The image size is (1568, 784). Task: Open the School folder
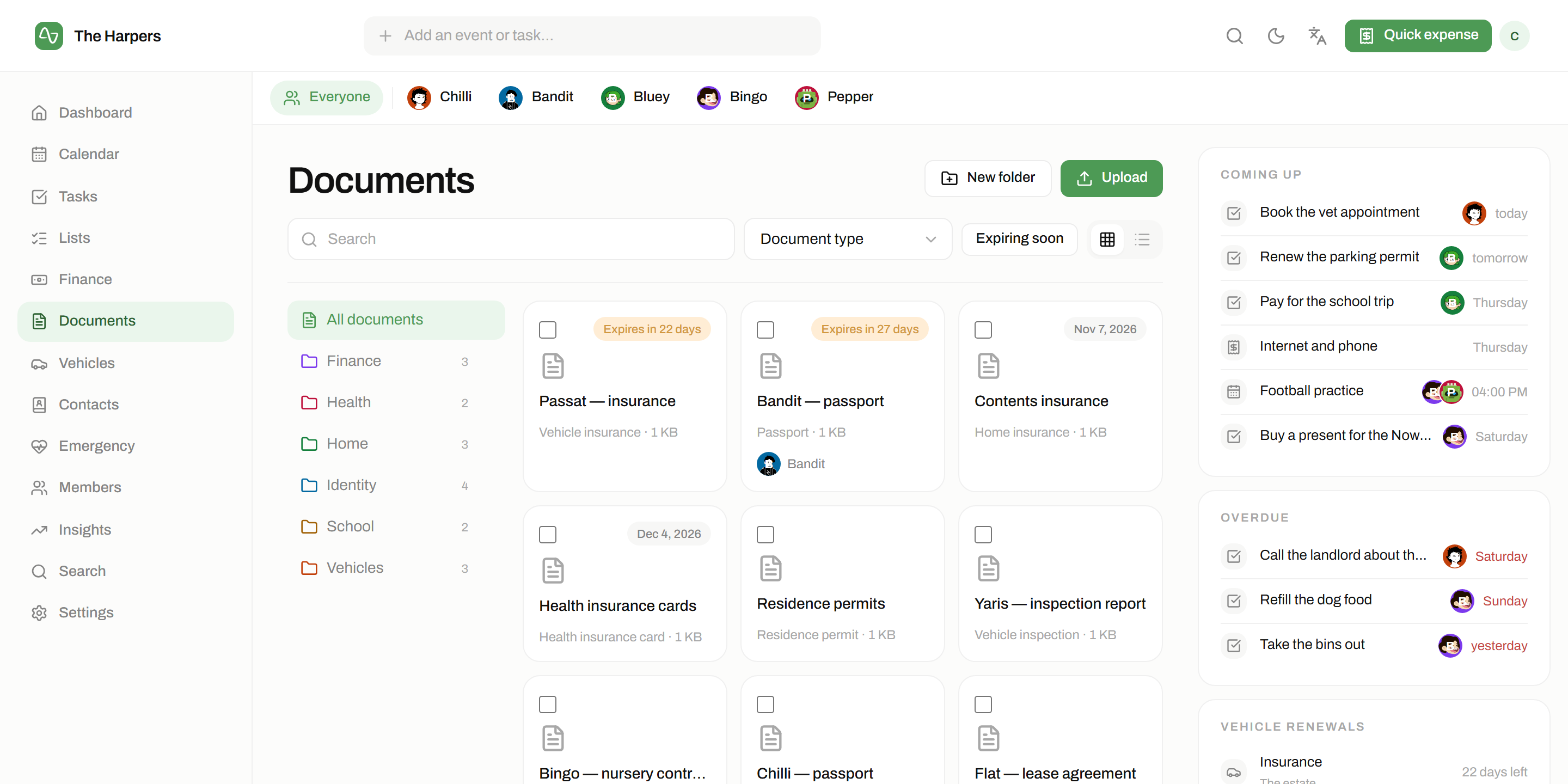[x=396, y=526]
